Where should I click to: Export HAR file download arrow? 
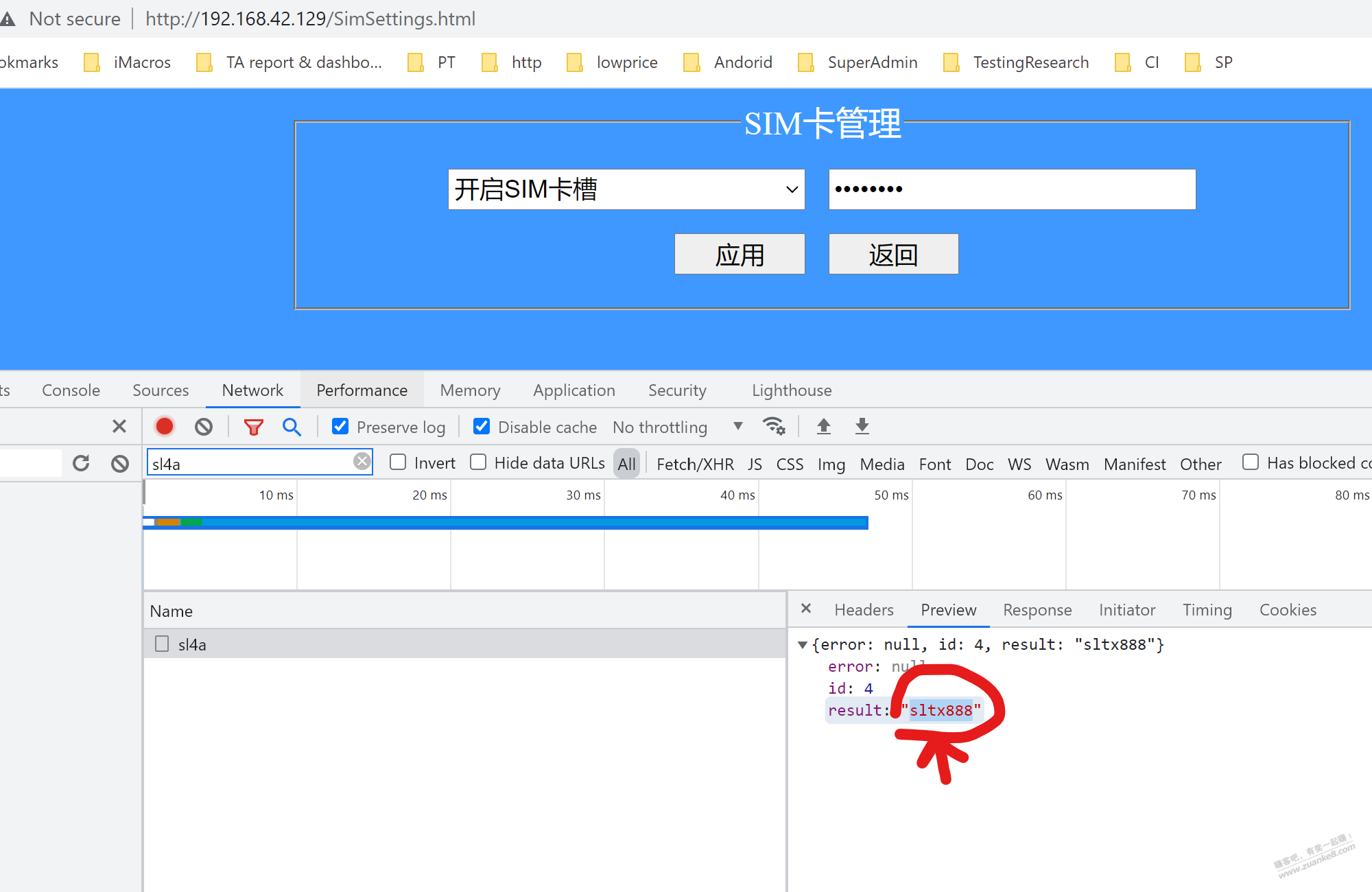click(x=862, y=426)
